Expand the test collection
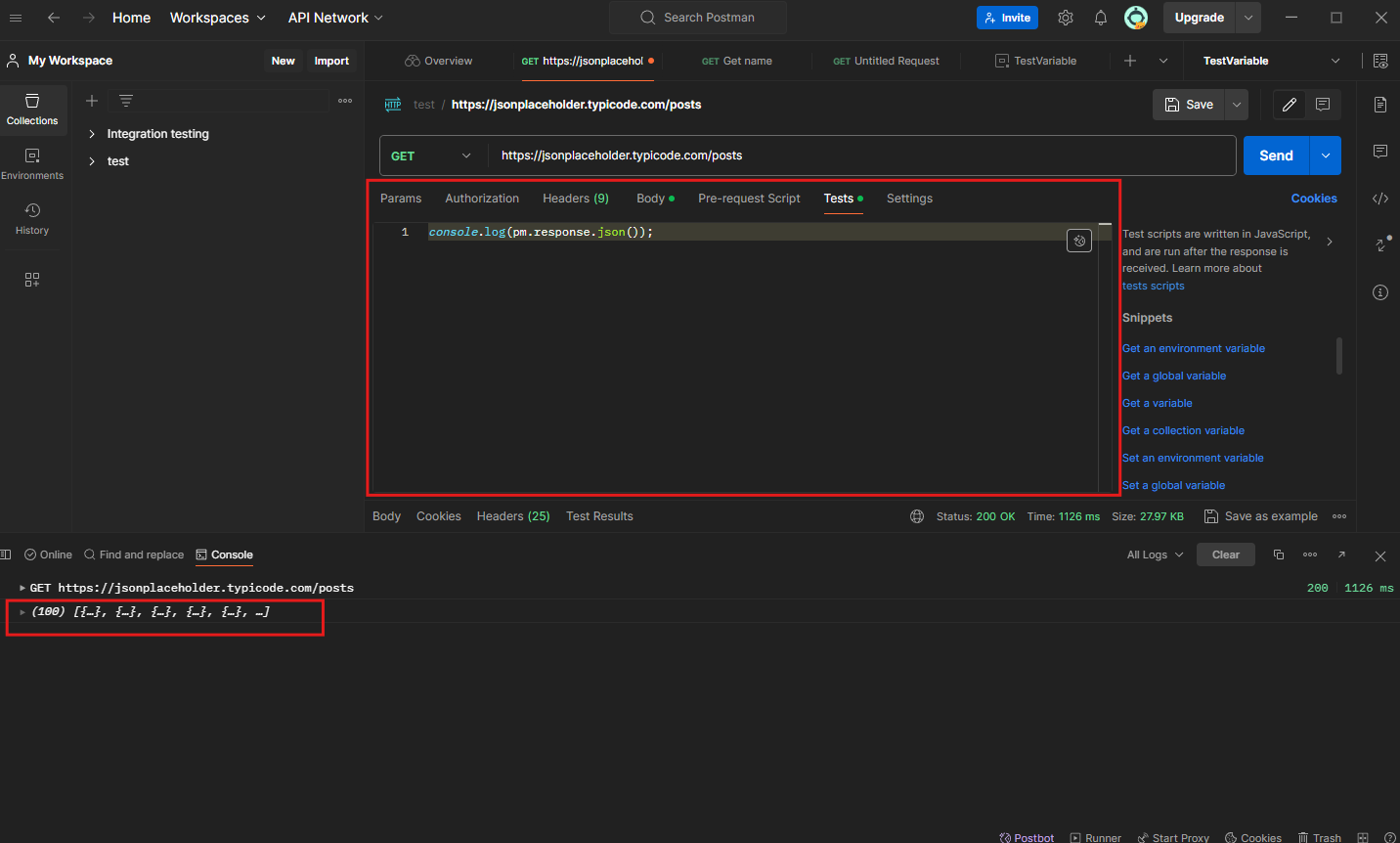Viewport: 1400px width, 843px height. [92, 161]
